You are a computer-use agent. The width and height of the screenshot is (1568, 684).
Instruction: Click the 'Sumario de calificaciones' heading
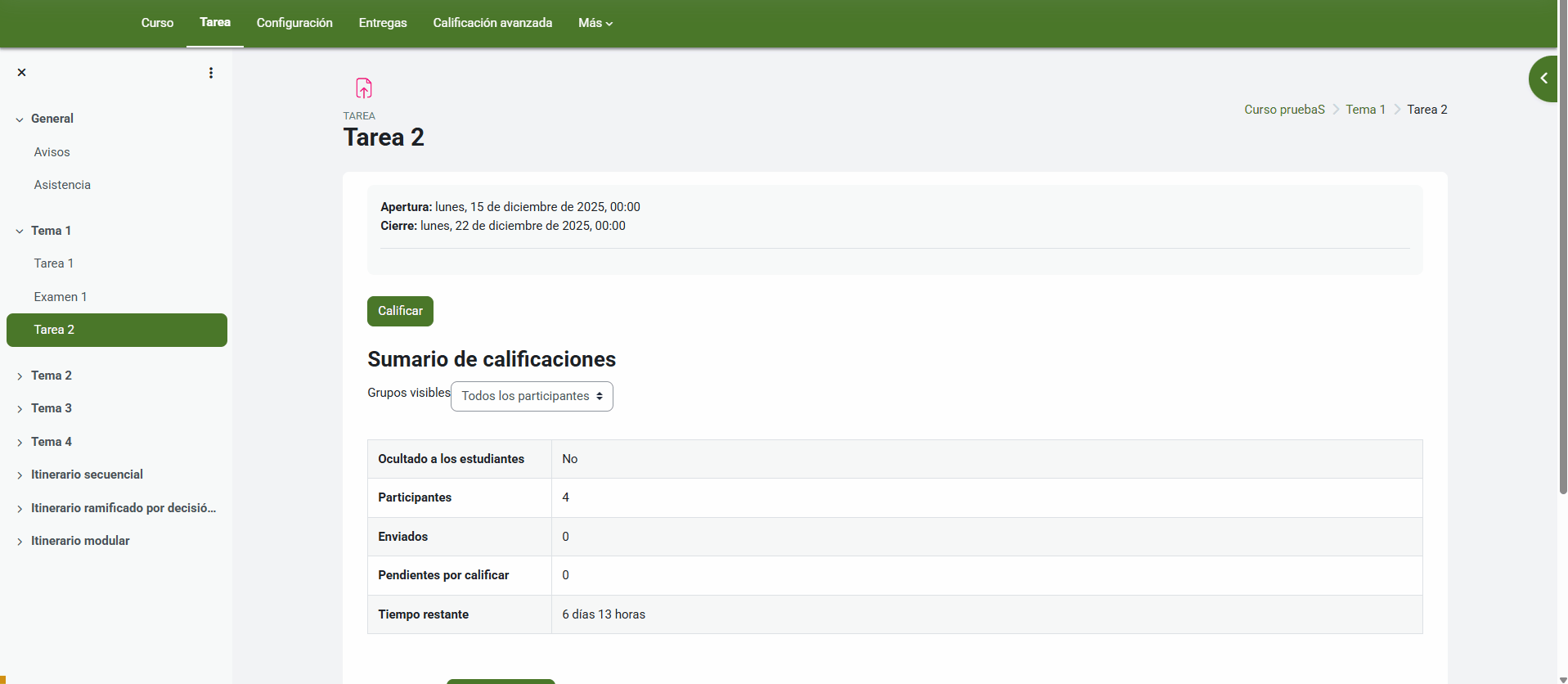tap(492, 359)
